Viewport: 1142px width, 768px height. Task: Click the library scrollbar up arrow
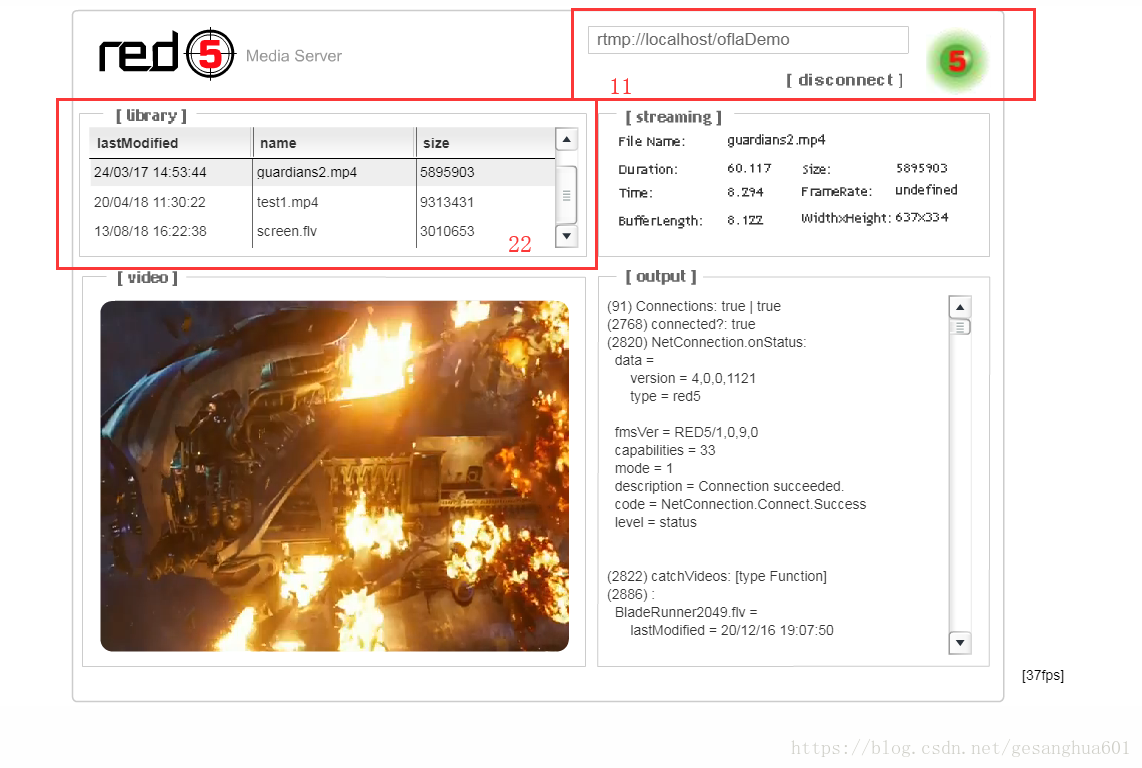pyautogui.click(x=567, y=139)
